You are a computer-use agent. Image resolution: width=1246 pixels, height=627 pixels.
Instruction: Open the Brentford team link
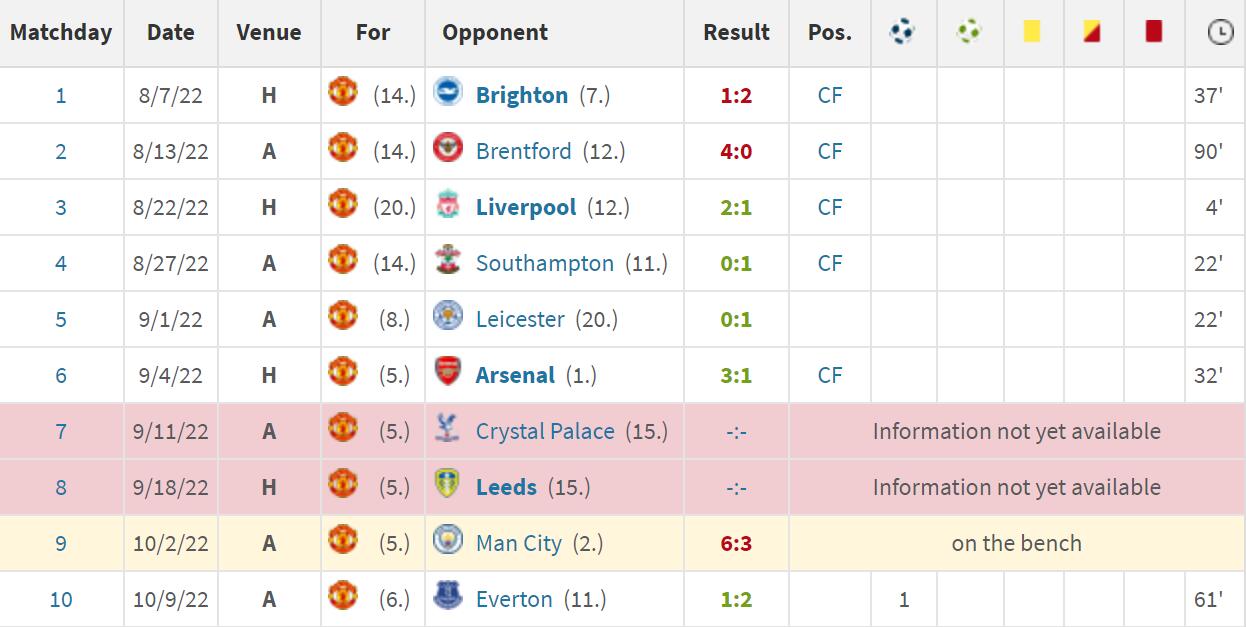point(524,151)
